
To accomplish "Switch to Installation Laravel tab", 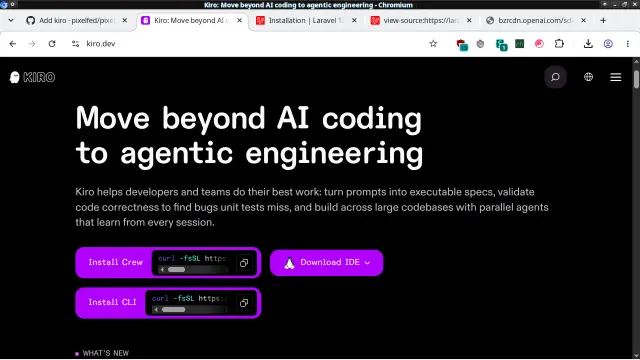I will pyautogui.click(x=306, y=20).
